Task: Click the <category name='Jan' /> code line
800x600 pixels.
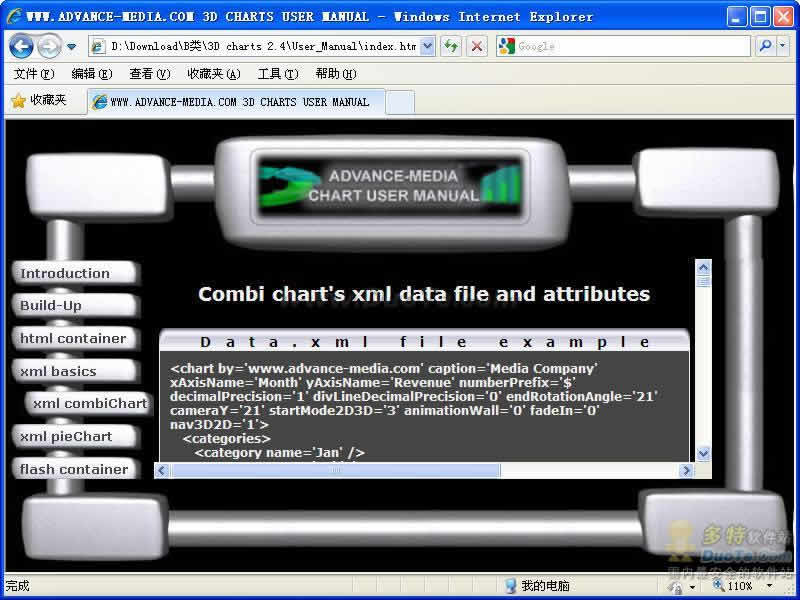Action: point(280,453)
